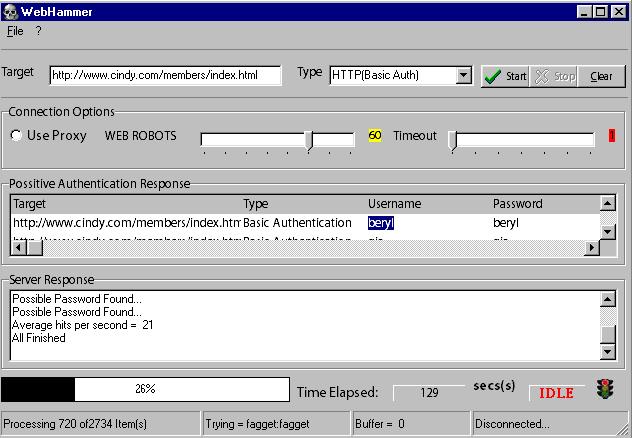Enable the Use Proxy radio option
Image resolution: width=632 pixels, height=438 pixels.
pos(17,136)
